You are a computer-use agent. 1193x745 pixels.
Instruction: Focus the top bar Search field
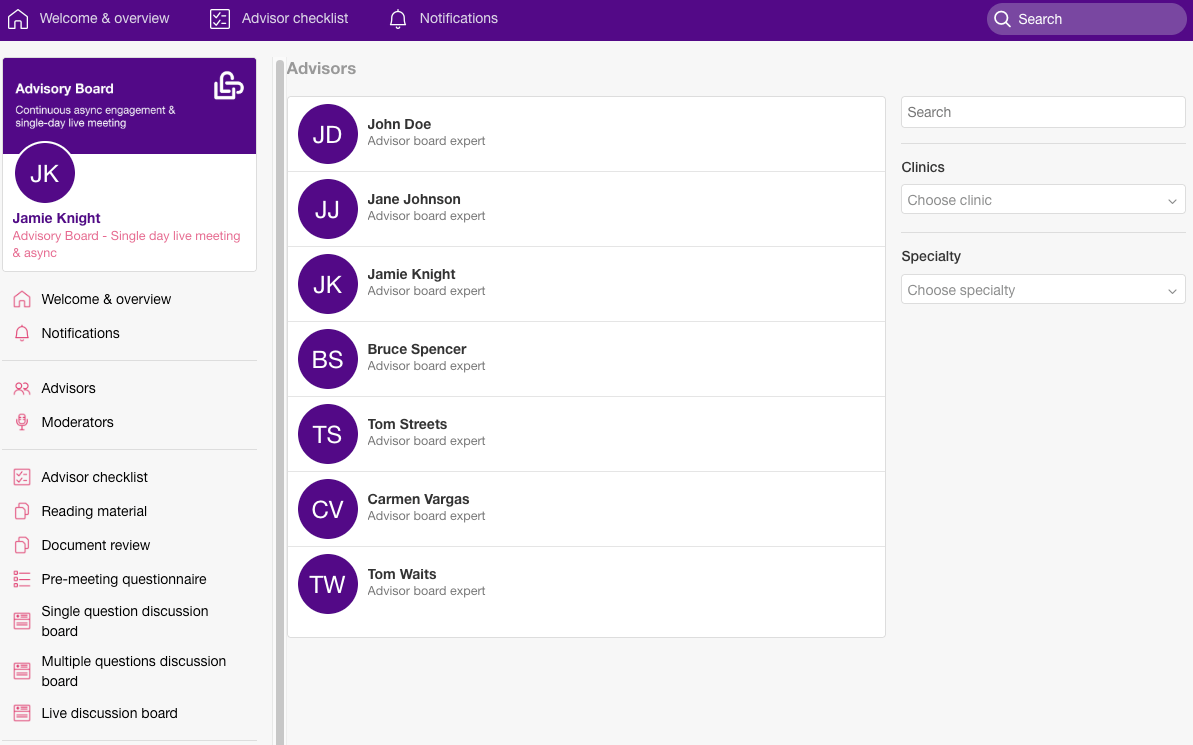tap(1086, 19)
